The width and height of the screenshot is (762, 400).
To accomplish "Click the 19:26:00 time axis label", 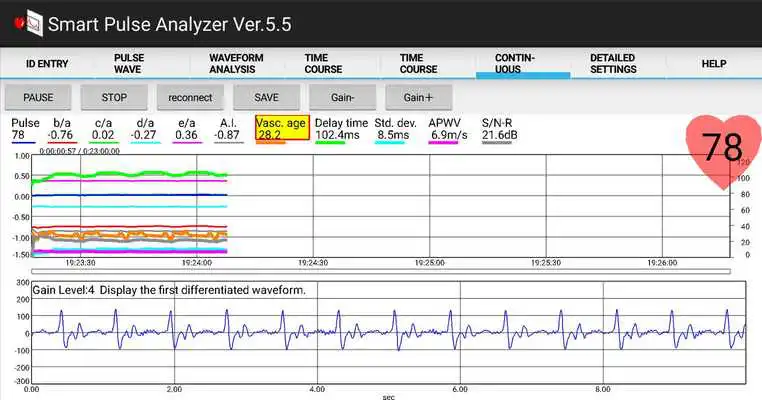I will 662,263.
